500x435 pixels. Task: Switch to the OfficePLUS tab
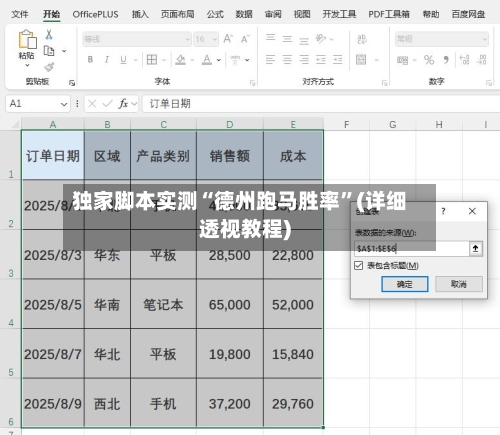95,14
